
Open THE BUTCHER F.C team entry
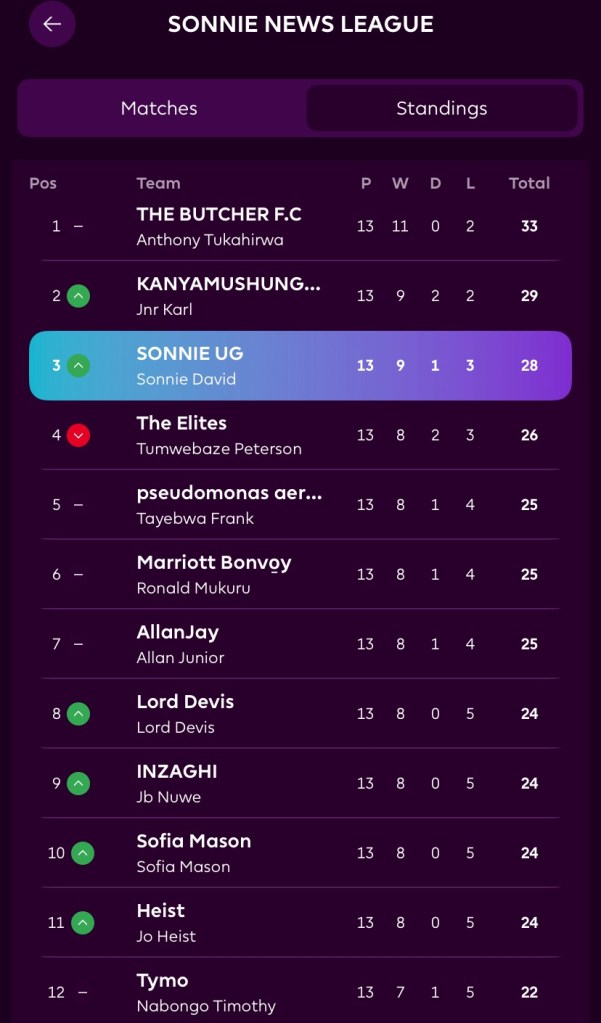tap(219, 214)
